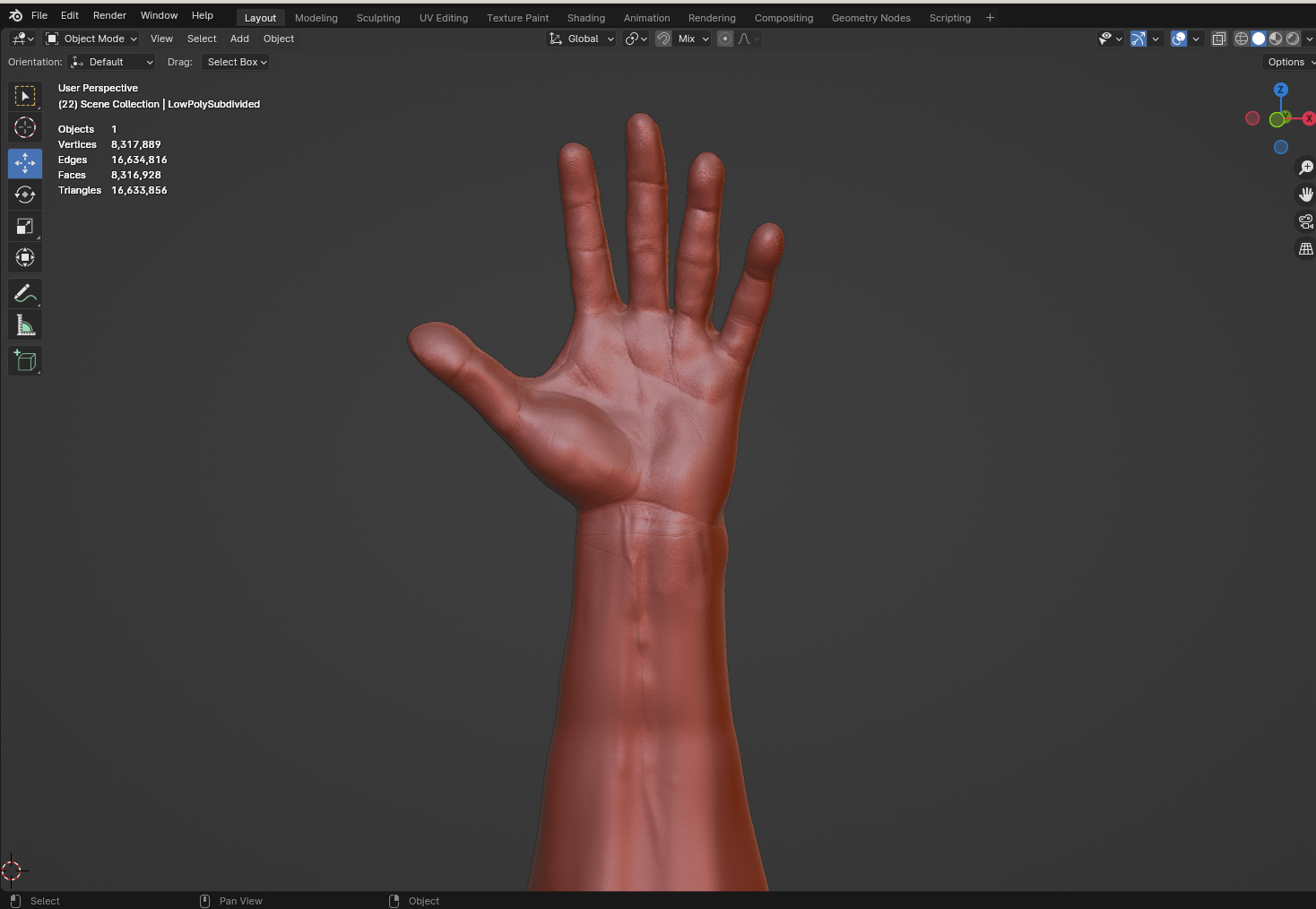Switch to the Scripting workspace tab
The width and height of the screenshot is (1316, 909).
tap(949, 18)
